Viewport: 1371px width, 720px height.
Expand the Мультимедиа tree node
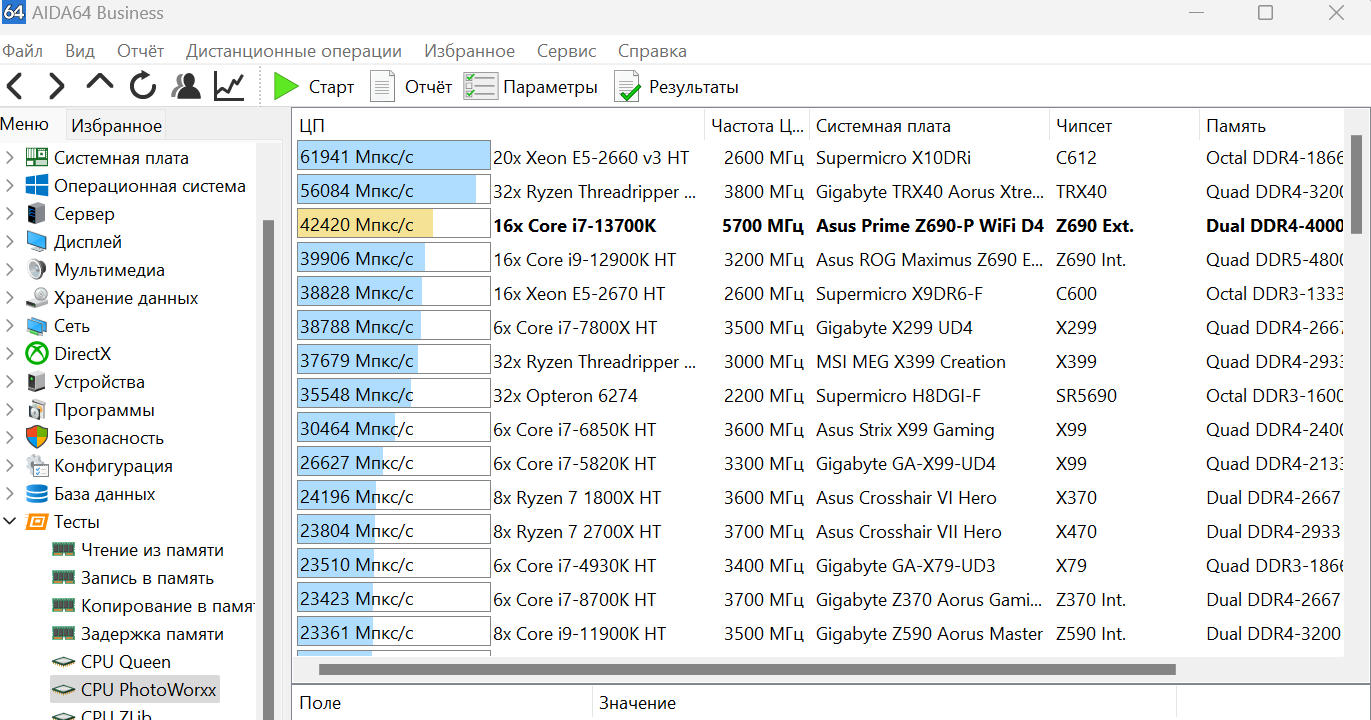coord(10,269)
